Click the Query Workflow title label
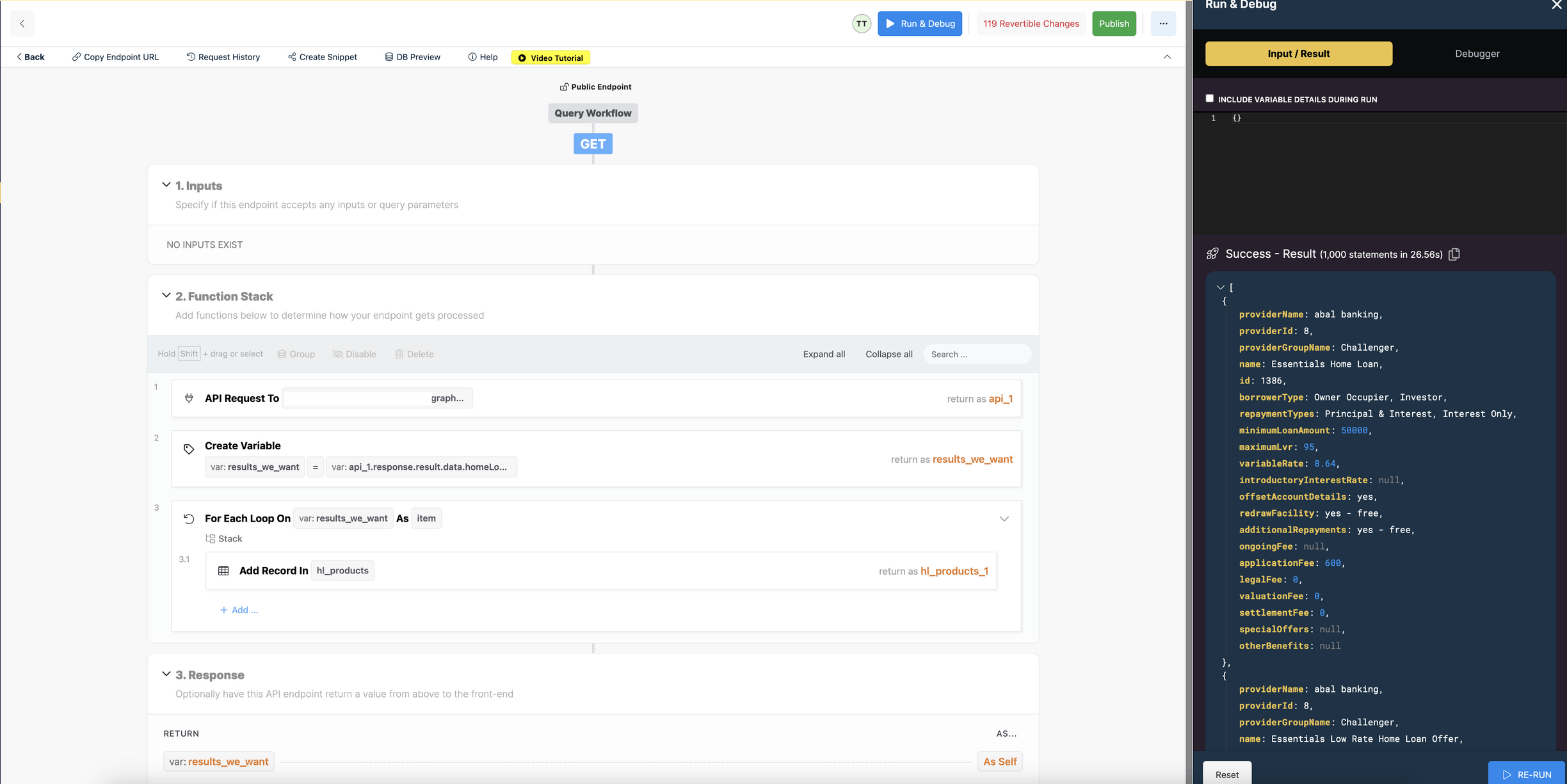 (x=593, y=113)
